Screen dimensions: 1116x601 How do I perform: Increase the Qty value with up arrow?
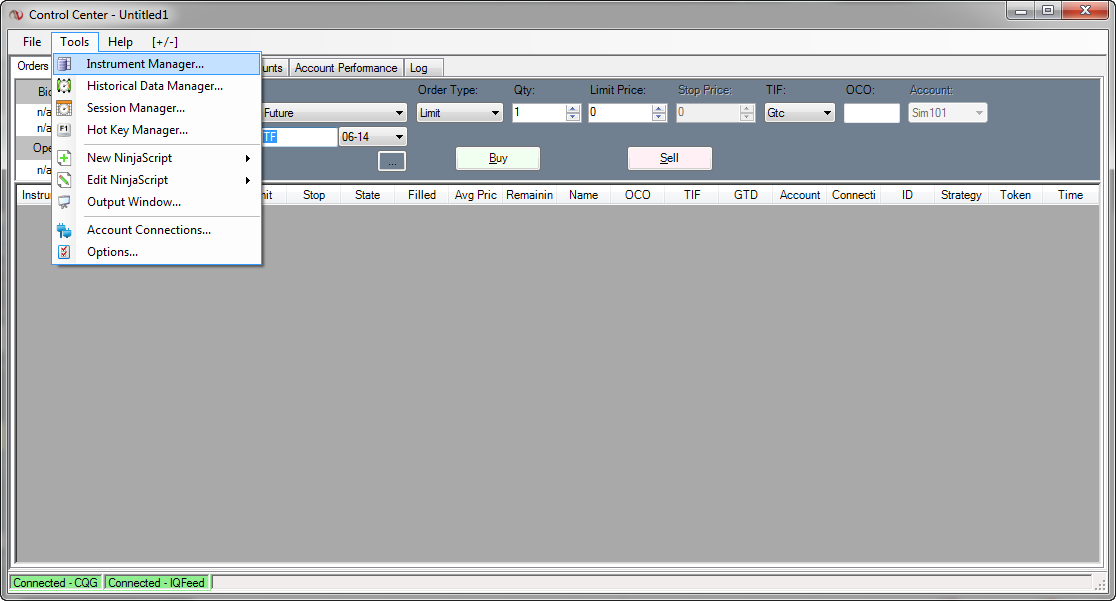[x=573, y=108]
